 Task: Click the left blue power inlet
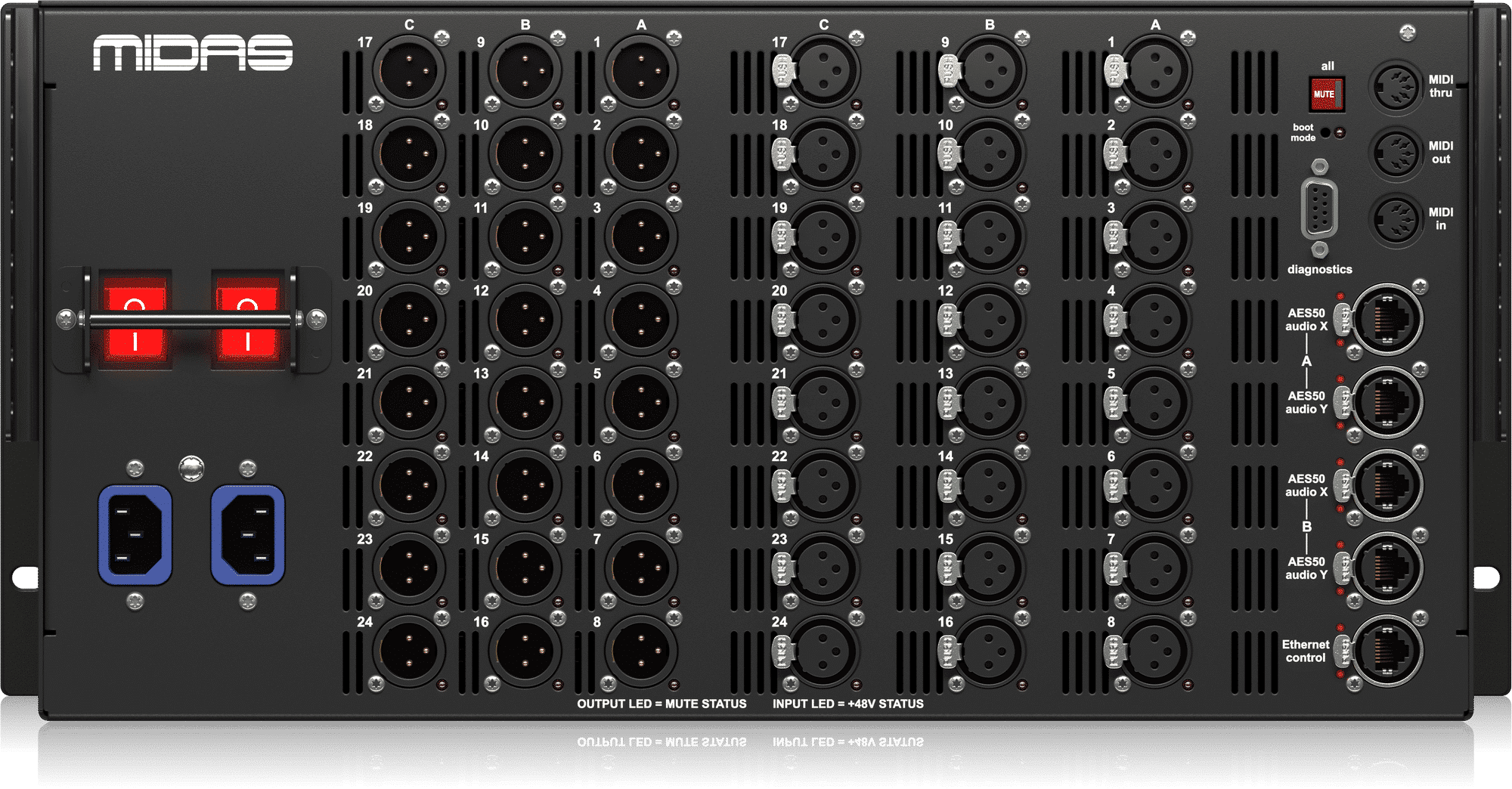pos(135,535)
